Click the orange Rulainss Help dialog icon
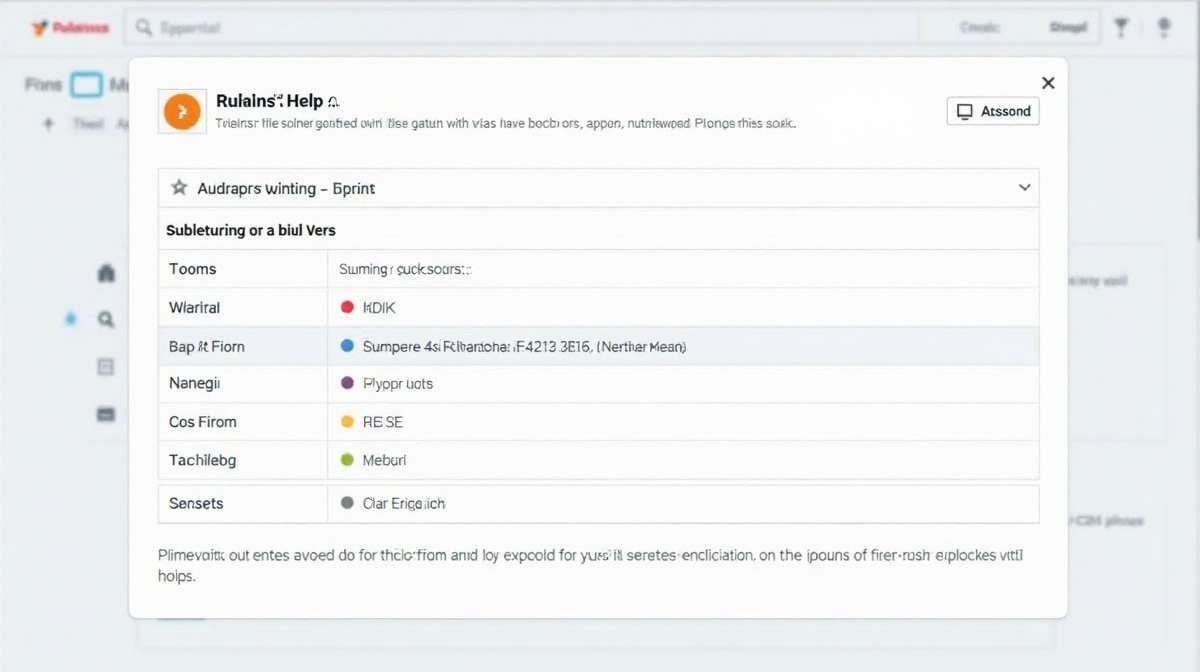This screenshot has width=1200, height=672. (x=181, y=112)
